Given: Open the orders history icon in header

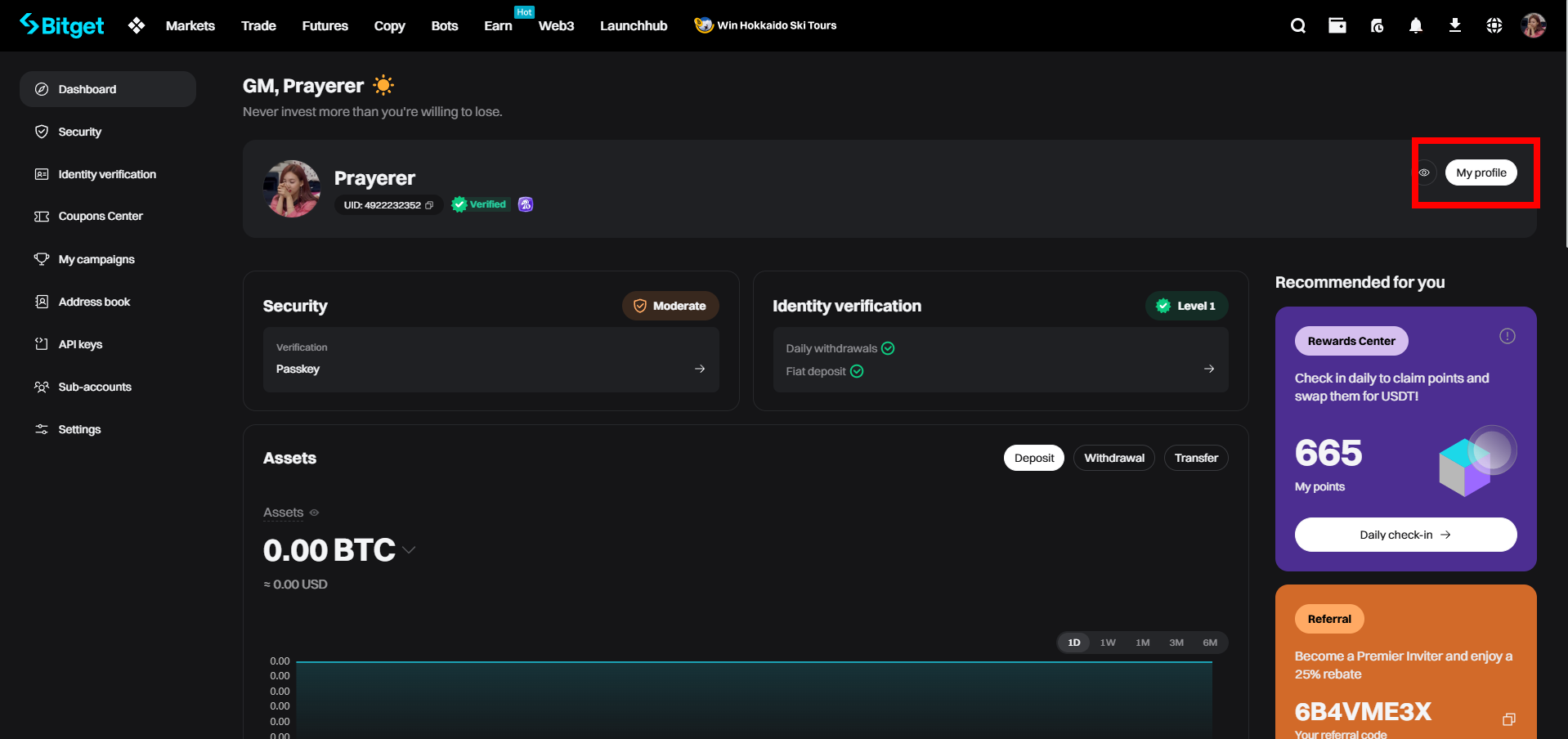Looking at the screenshot, I should [1377, 25].
